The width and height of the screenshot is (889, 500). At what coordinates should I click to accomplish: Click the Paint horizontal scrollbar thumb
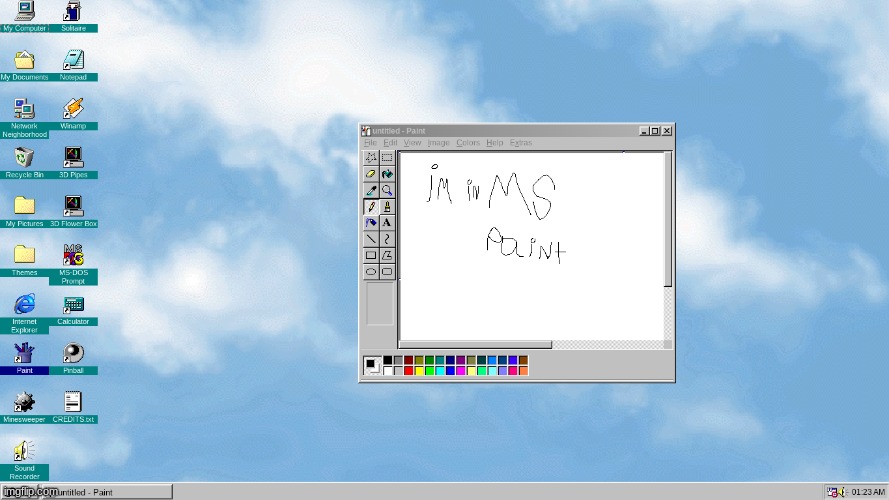[x=476, y=345]
